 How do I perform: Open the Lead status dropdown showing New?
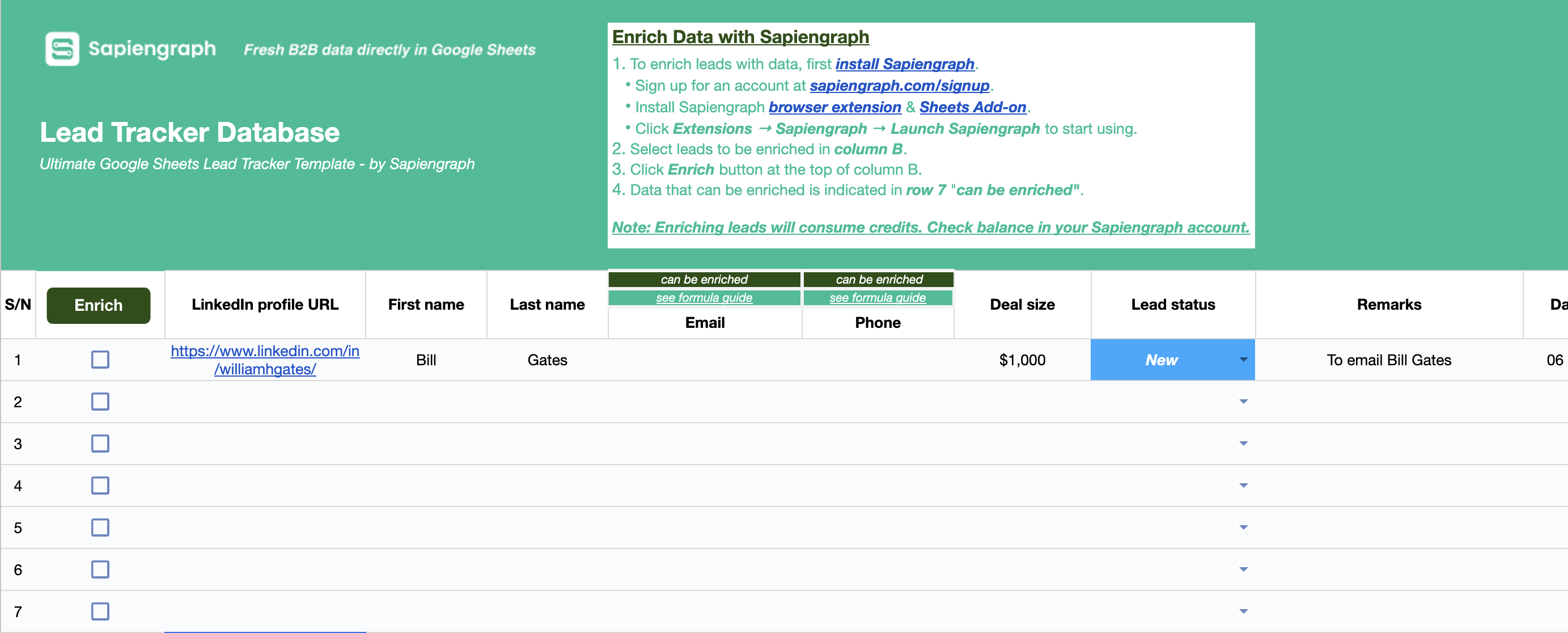click(1244, 360)
